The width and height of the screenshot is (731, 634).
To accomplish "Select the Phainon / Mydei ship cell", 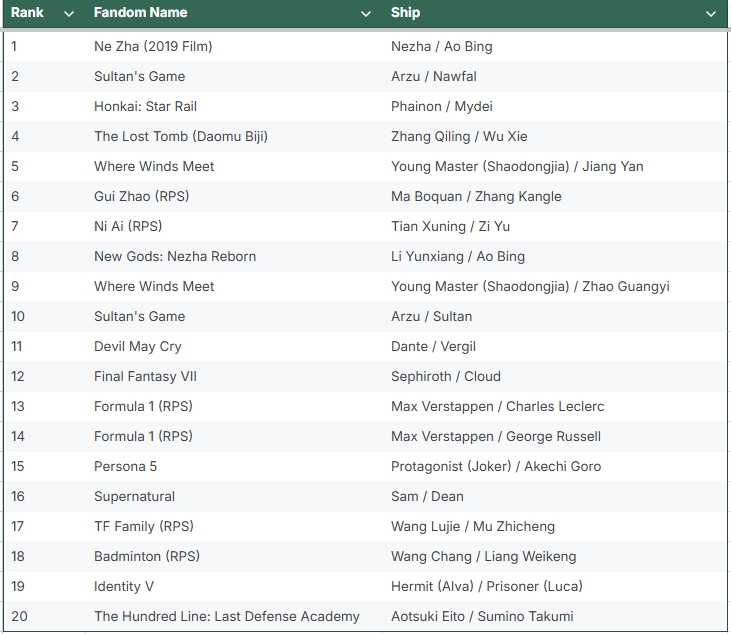I will click(x=441, y=106).
